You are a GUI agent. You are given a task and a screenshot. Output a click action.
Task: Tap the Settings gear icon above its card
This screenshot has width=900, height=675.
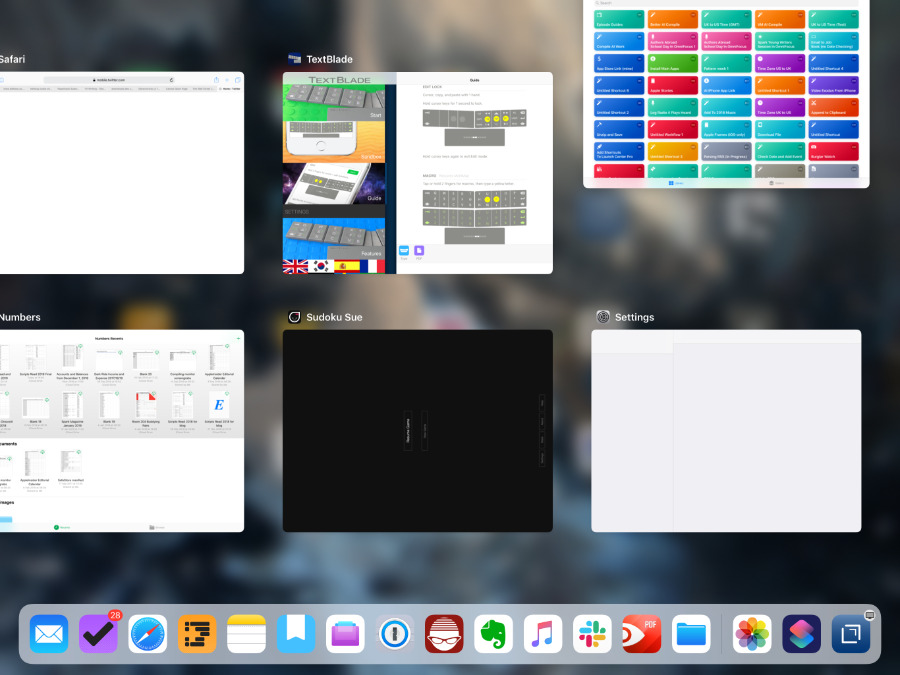(x=603, y=317)
